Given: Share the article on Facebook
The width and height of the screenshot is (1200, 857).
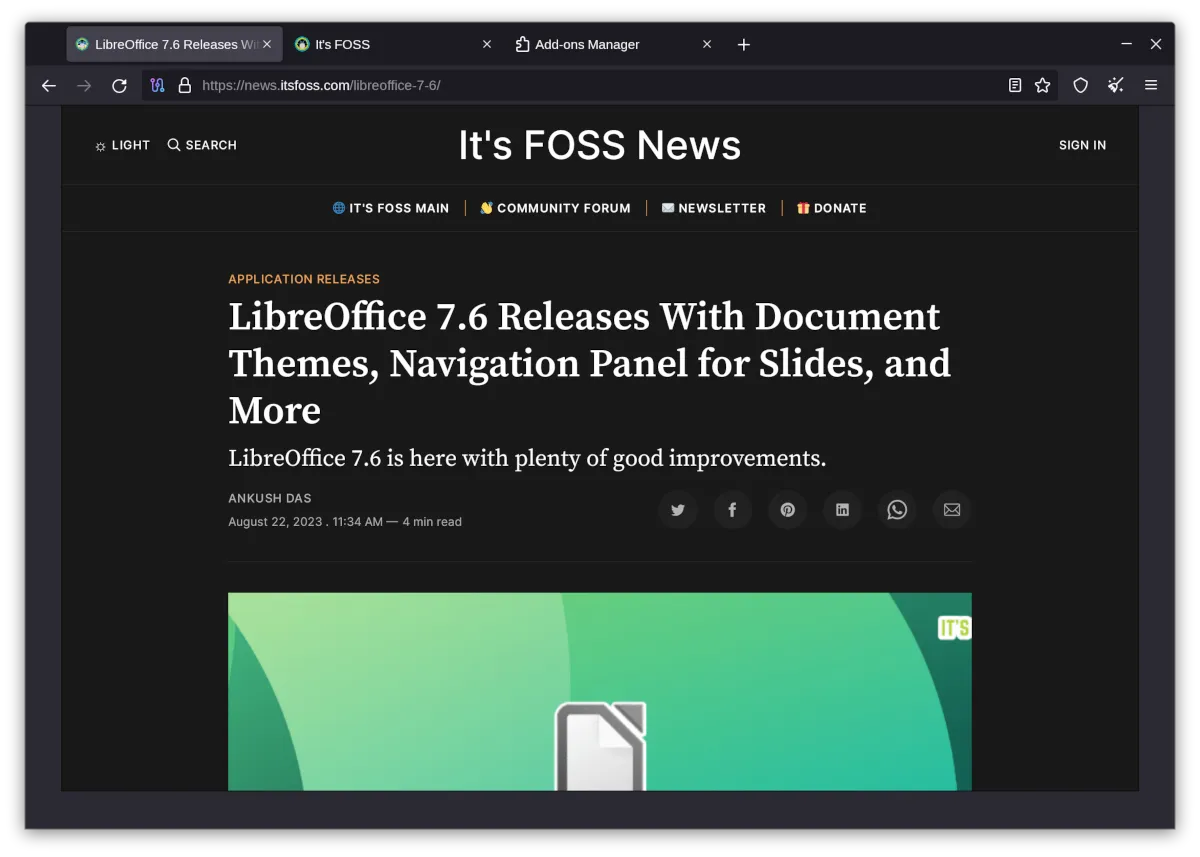Looking at the screenshot, I should [732, 510].
